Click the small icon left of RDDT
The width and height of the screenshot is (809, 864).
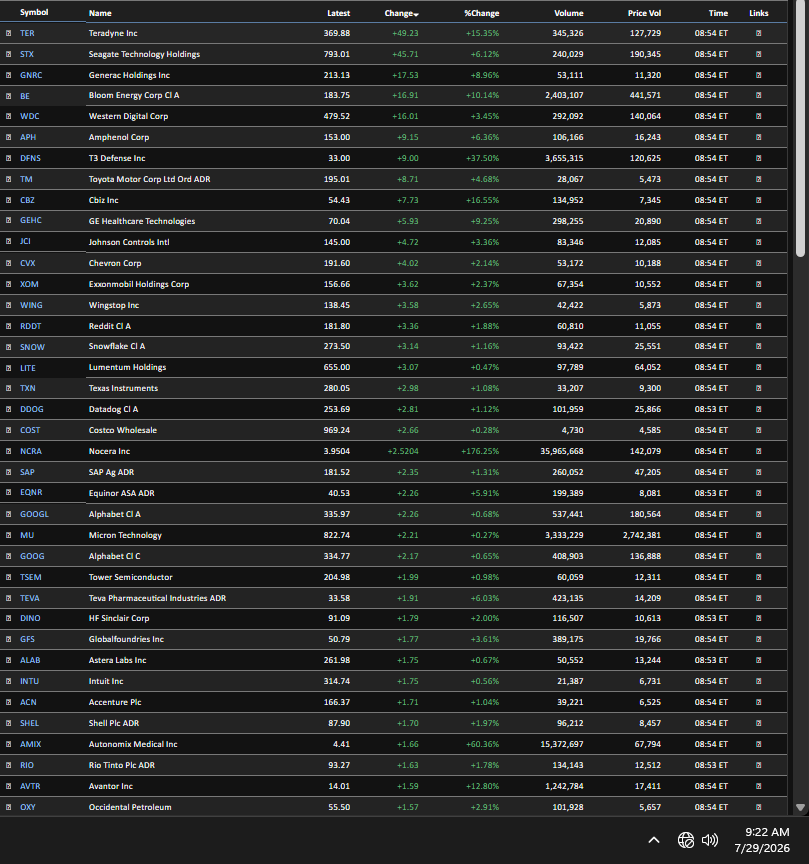8,326
